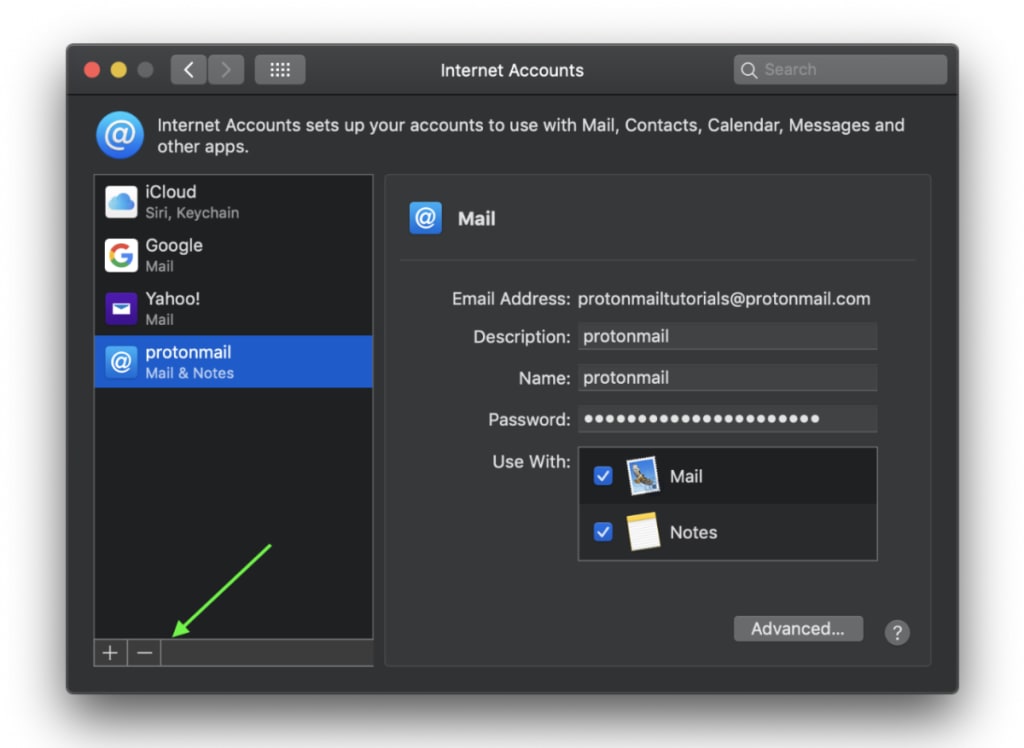
Task: Click the blue Internet Accounts @ icon
Action: click(x=120, y=135)
